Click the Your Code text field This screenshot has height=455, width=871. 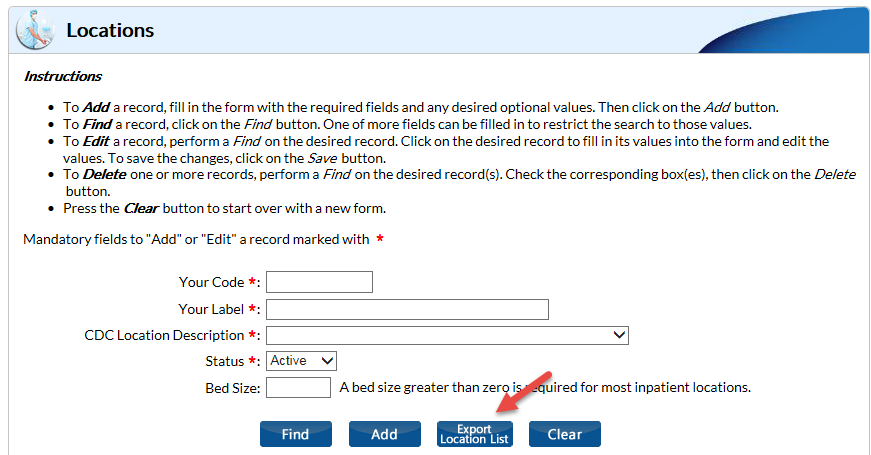319,282
